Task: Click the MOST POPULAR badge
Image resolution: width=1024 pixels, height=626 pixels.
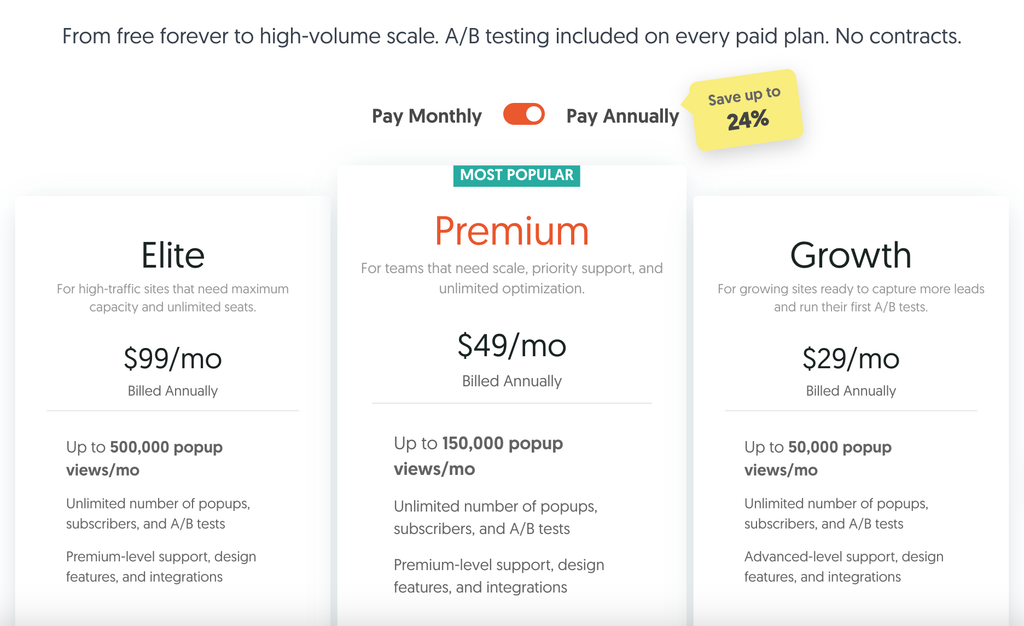Action: click(x=517, y=175)
